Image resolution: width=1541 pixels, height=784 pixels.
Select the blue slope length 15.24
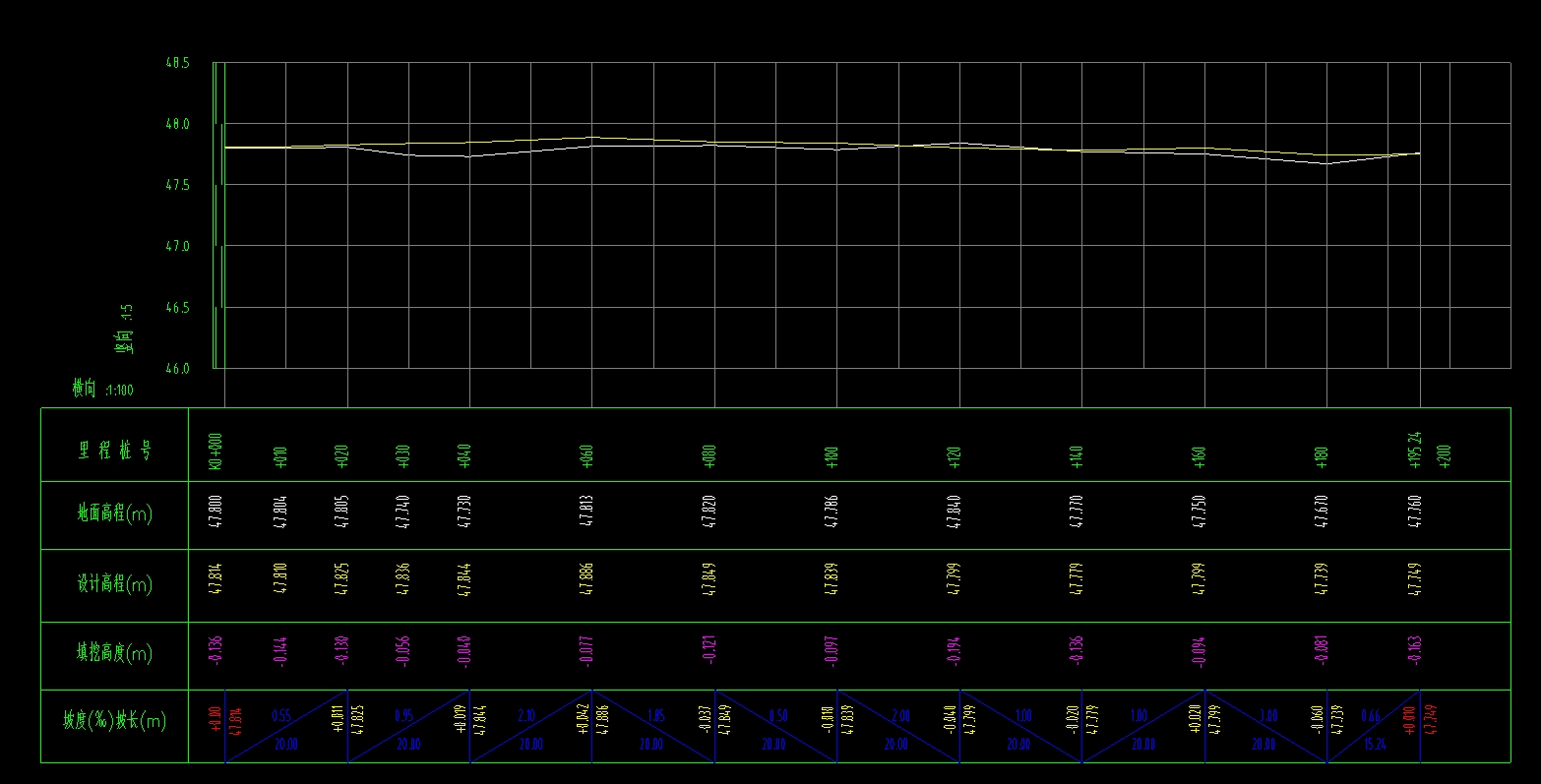pyautogui.click(x=1374, y=745)
